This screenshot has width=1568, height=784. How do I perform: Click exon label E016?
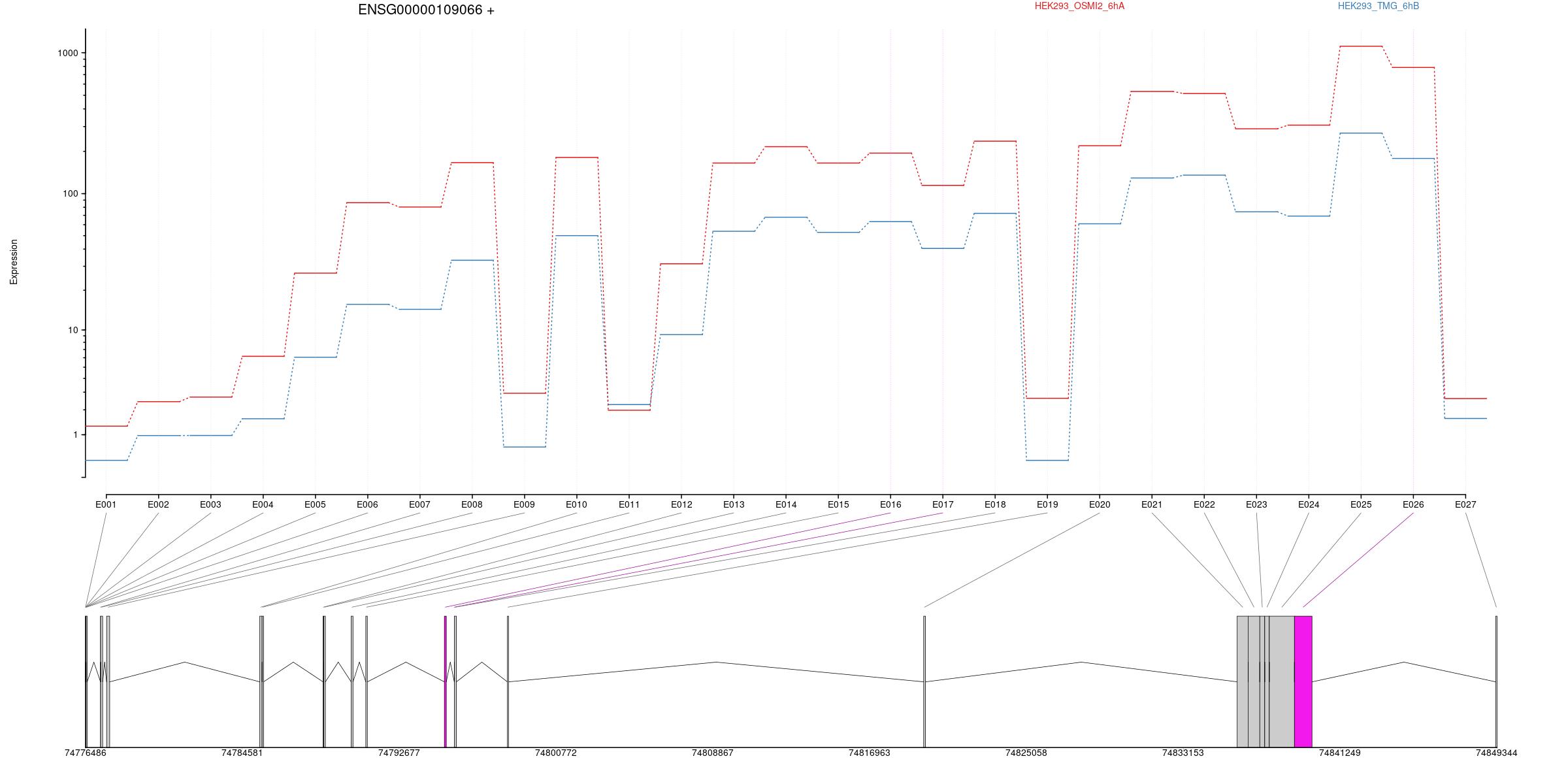click(890, 505)
